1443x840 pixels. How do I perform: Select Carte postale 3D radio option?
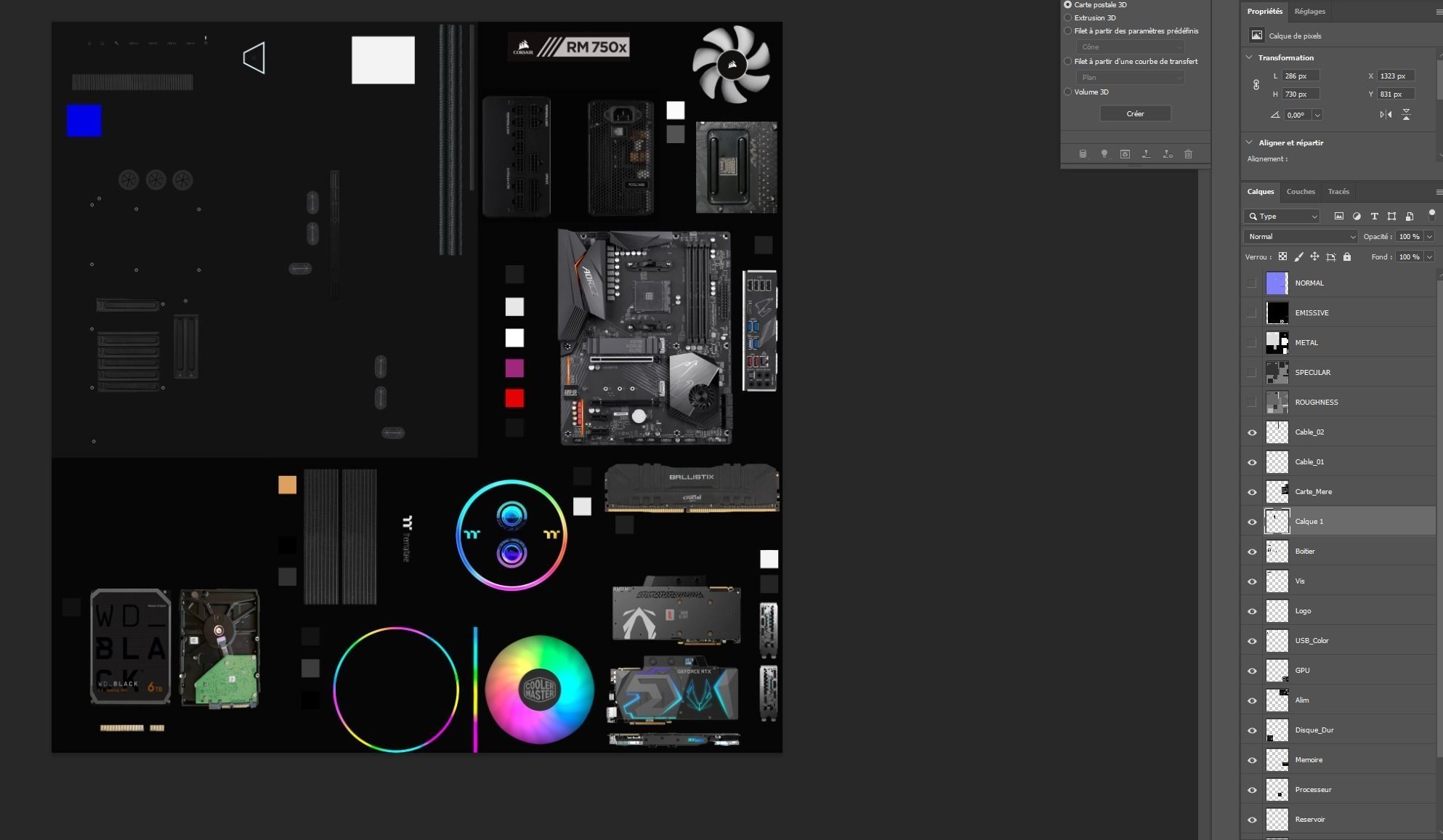(1068, 4)
